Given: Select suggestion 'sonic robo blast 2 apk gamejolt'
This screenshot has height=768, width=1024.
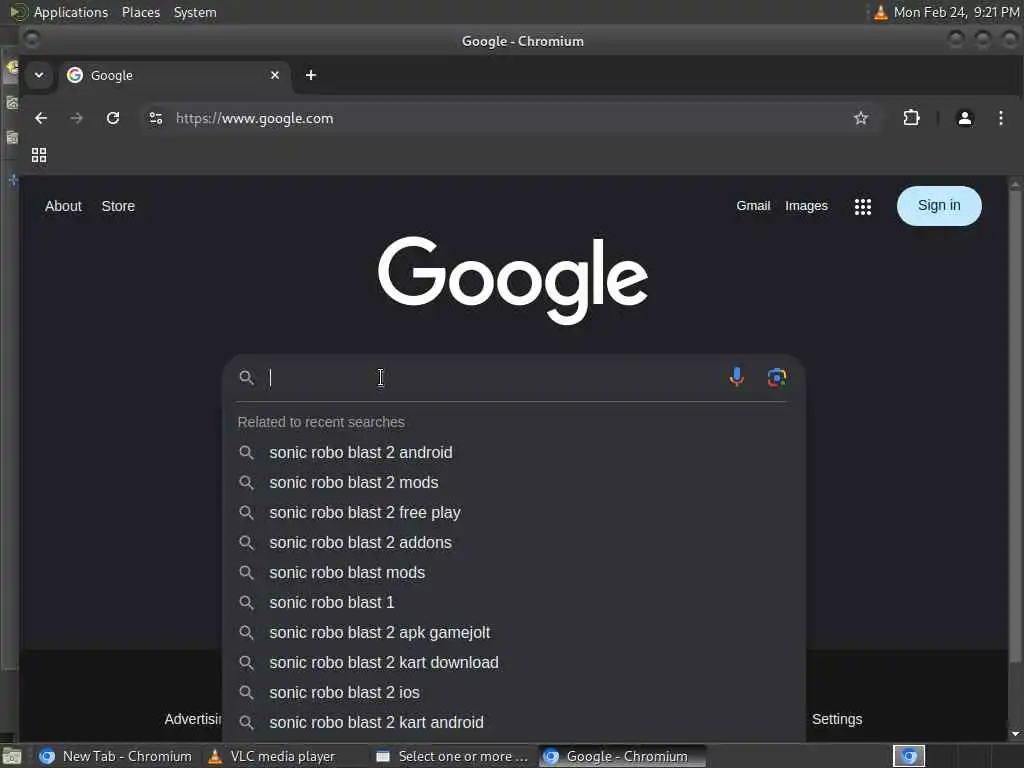Looking at the screenshot, I should pyautogui.click(x=513, y=632).
